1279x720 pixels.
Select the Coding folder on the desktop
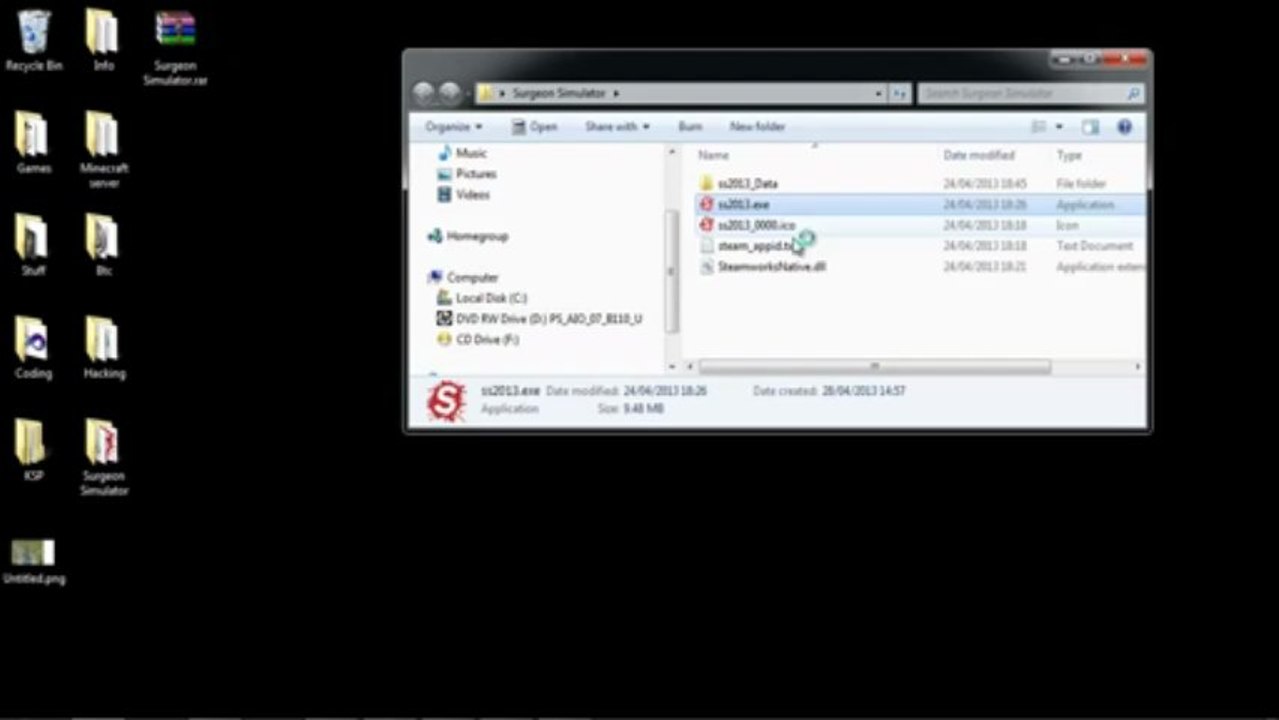coord(33,347)
